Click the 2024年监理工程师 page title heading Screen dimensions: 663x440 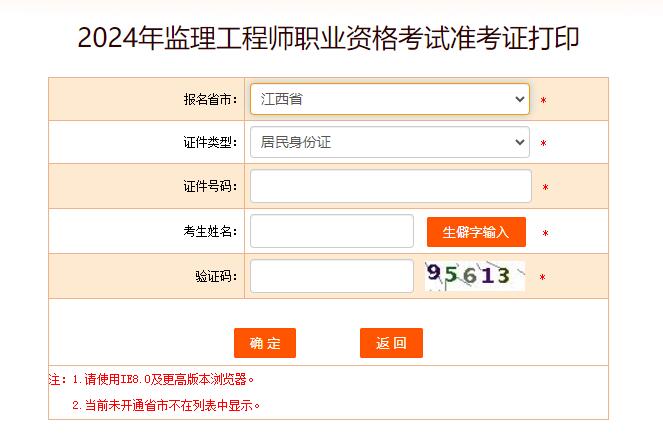(329, 38)
